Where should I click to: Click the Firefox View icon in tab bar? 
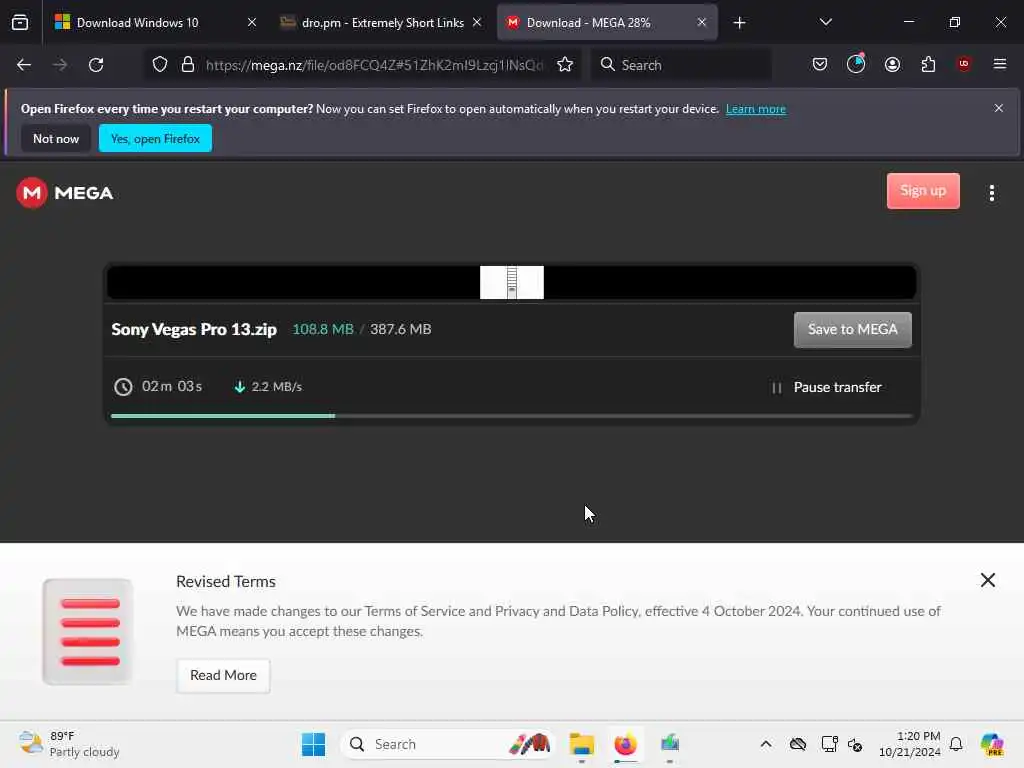tap(20, 23)
